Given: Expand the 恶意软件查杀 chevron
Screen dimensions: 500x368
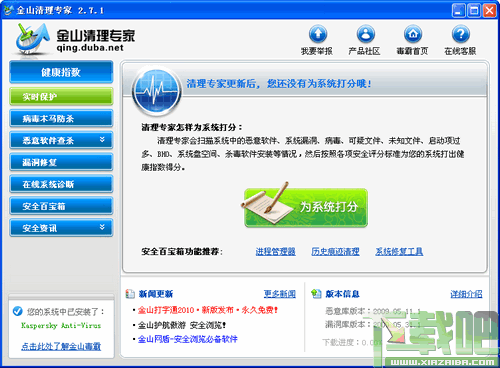Looking at the screenshot, I should click(x=102, y=139).
